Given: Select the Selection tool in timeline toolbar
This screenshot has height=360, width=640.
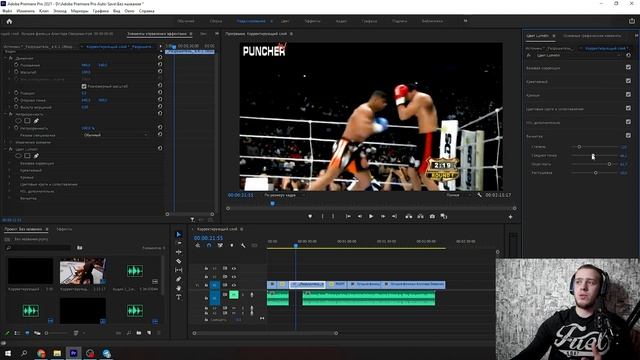Looking at the screenshot, I should [x=179, y=234].
